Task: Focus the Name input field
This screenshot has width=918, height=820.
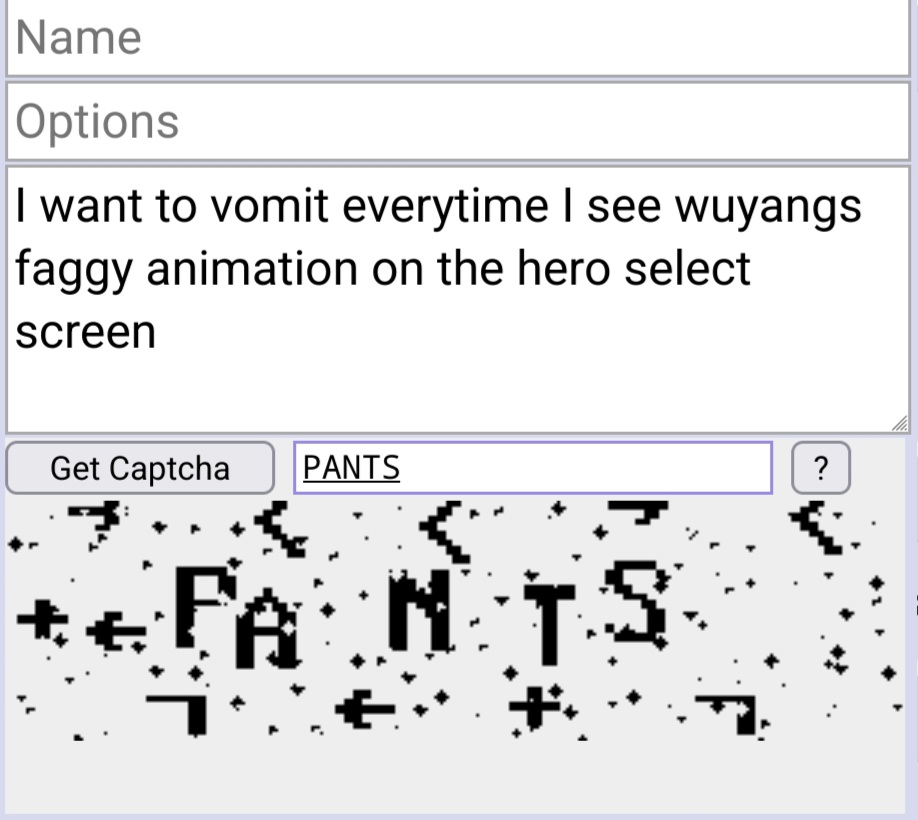Action: pos(458,37)
